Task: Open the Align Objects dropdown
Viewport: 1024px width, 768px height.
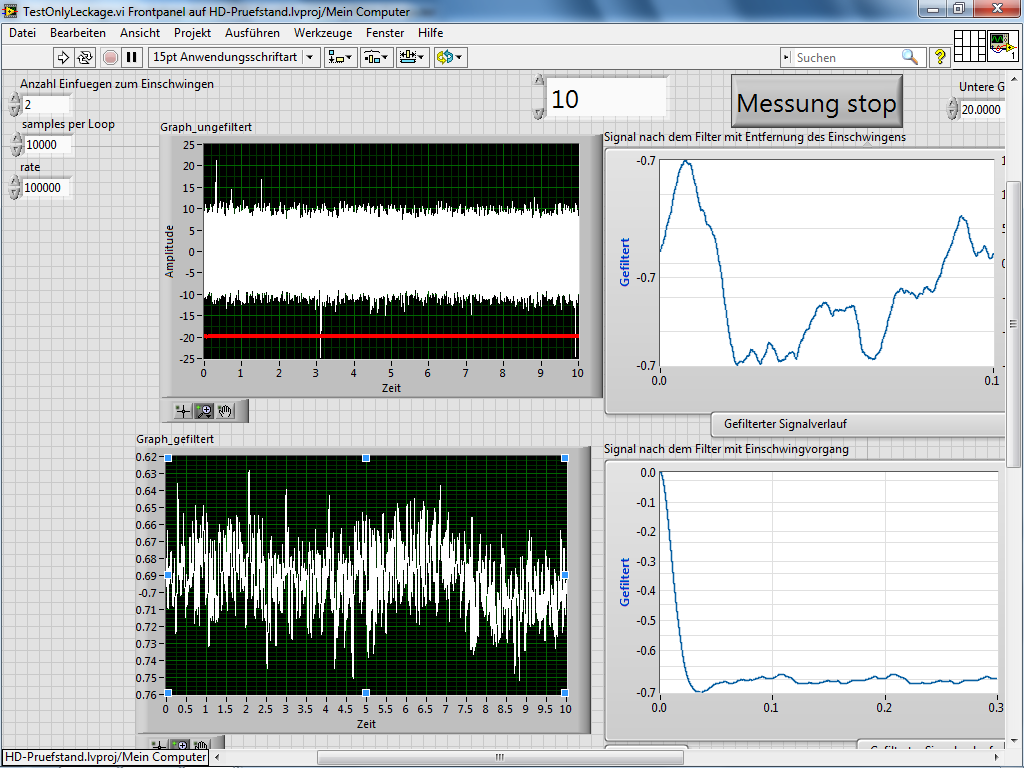Action: point(340,57)
